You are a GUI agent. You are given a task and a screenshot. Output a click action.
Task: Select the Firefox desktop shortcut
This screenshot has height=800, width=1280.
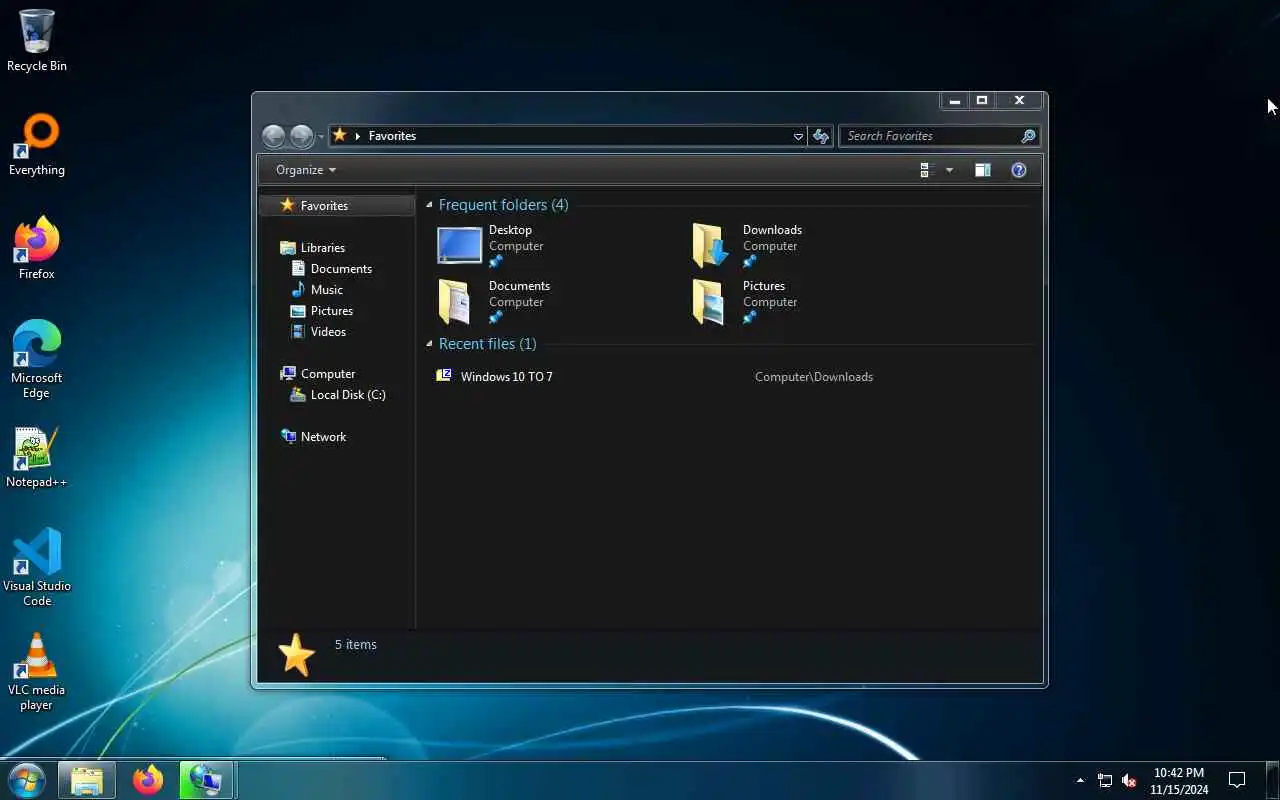click(37, 249)
